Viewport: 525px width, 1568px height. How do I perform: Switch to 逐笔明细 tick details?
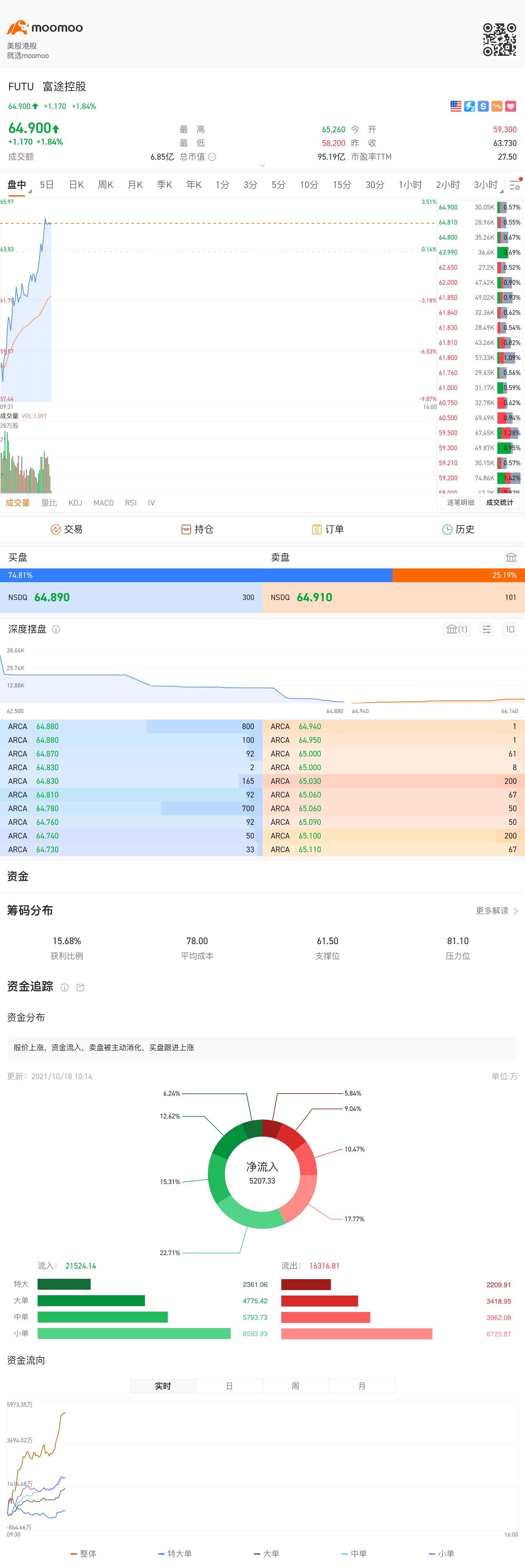pyautogui.click(x=460, y=502)
